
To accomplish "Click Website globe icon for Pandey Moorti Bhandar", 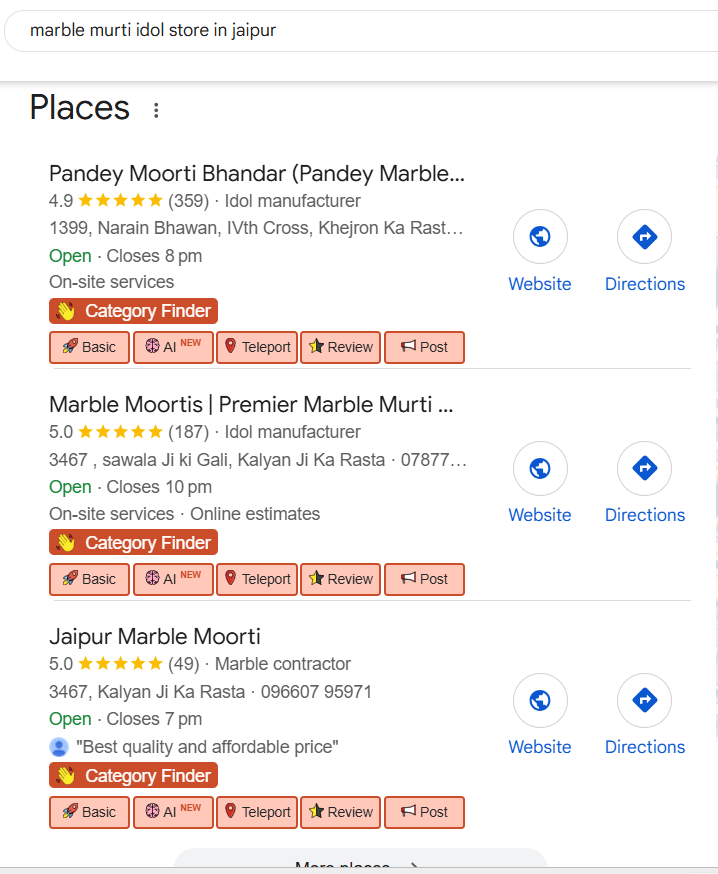I will click(x=540, y=237).
